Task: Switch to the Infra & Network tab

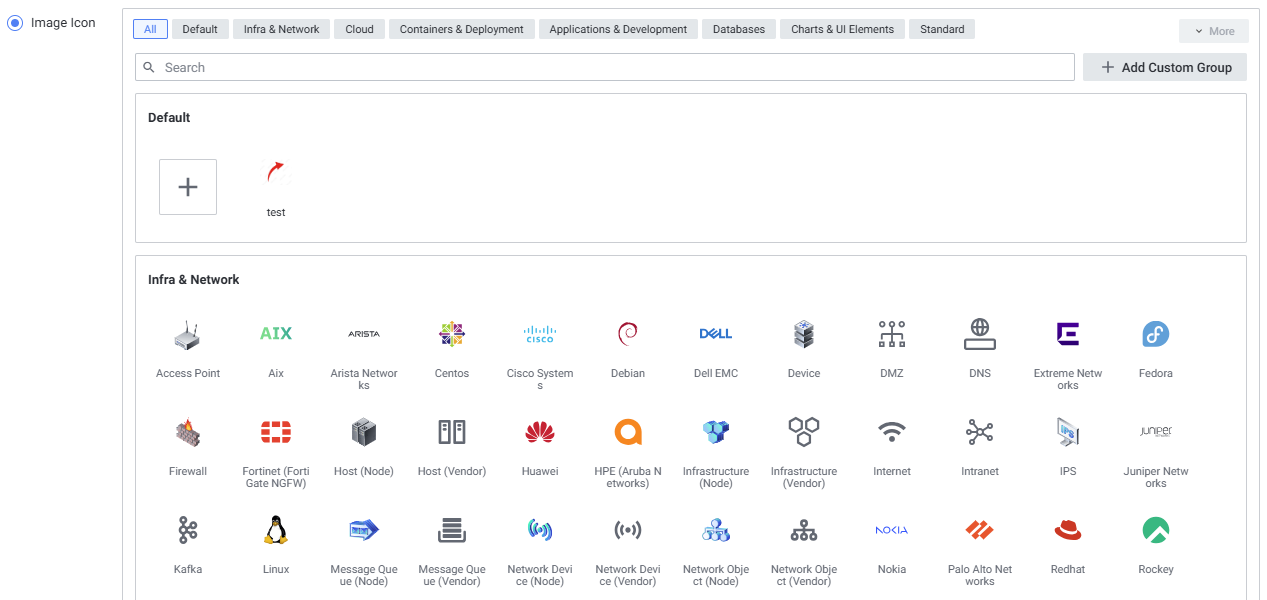Action: 281,29
